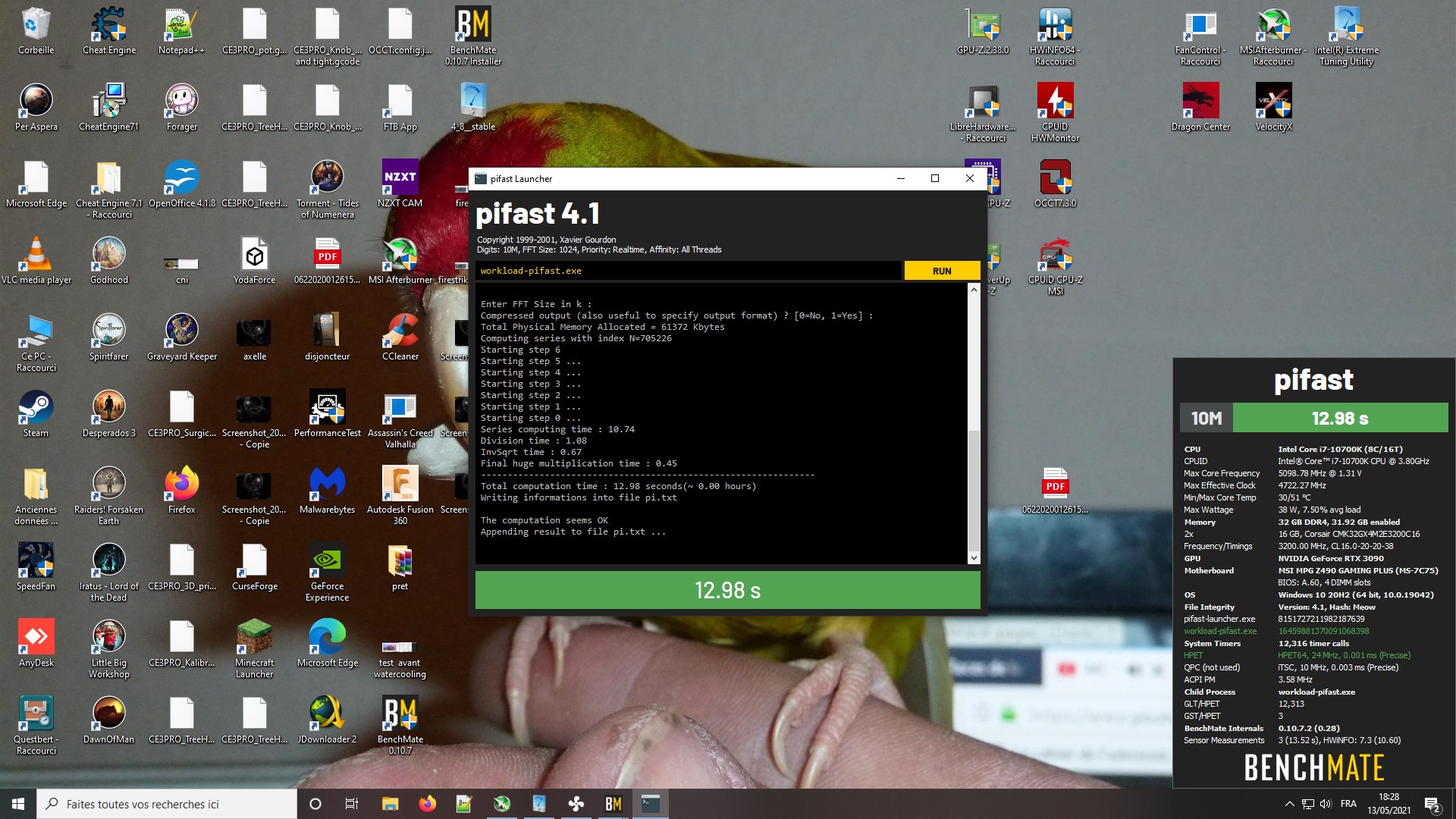The height and width of the screenshot is (819, 1456).
Task: Open GPU-Z.2.38.0 desktop icon
Action: (x=983, y=31)
